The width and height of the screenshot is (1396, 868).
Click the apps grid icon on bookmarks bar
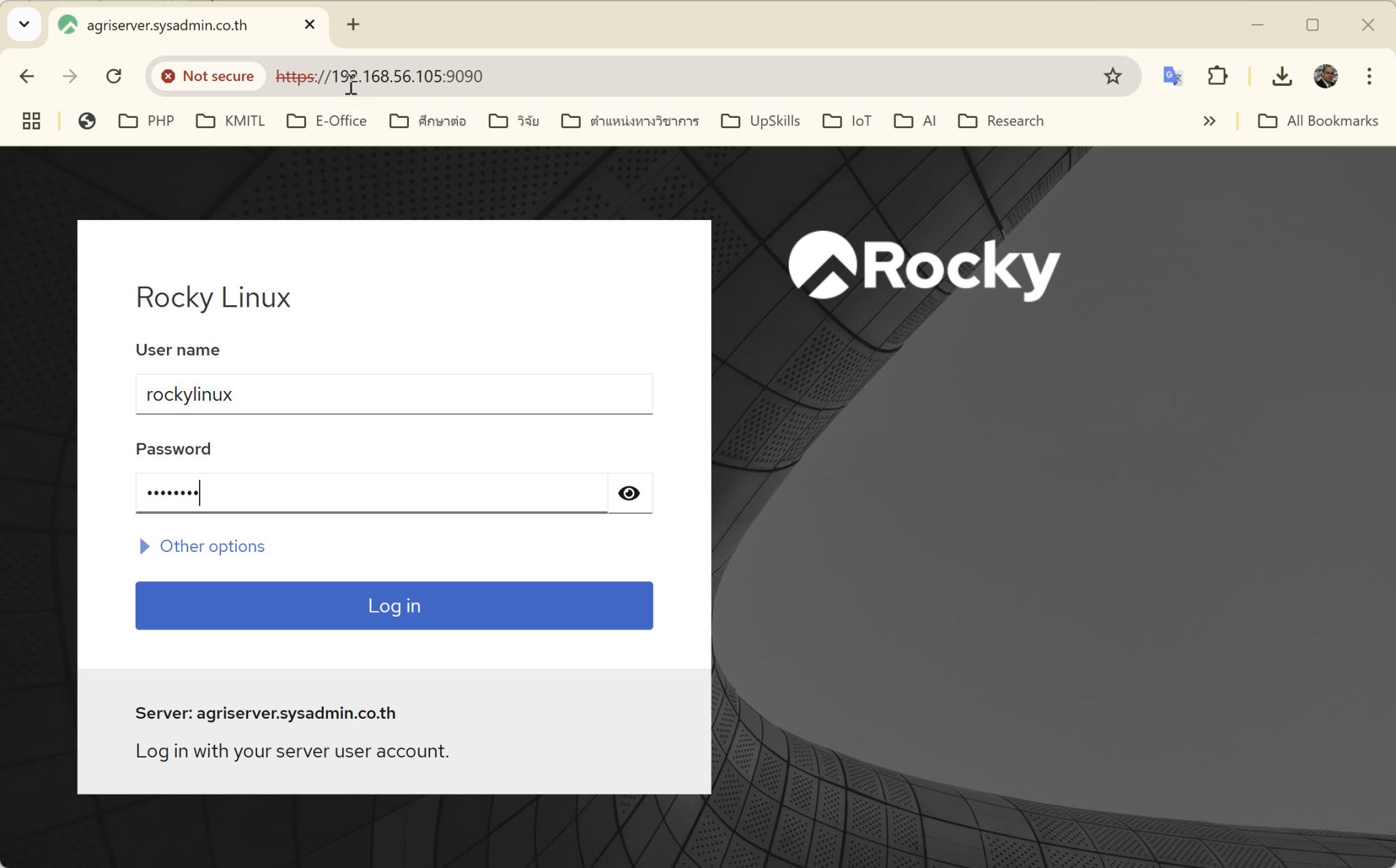tap(31, 121)
